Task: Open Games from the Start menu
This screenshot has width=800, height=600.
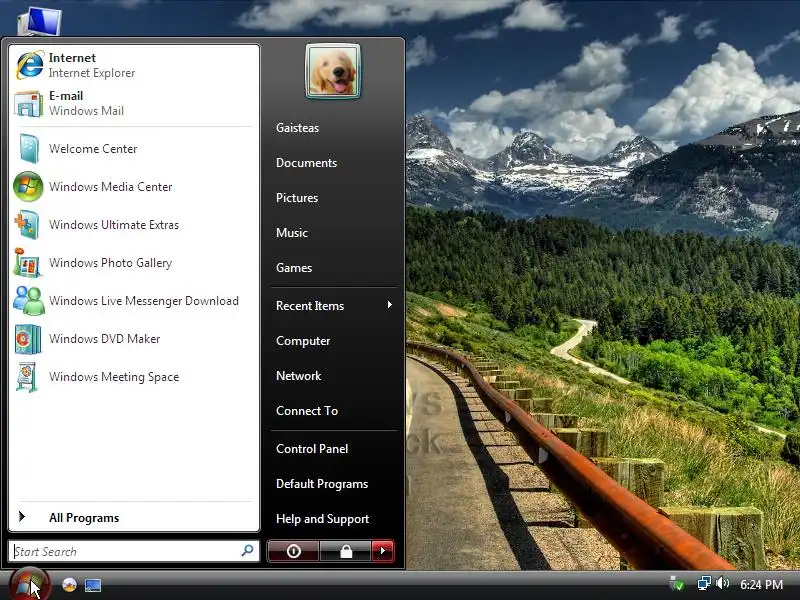Action: 294,268
